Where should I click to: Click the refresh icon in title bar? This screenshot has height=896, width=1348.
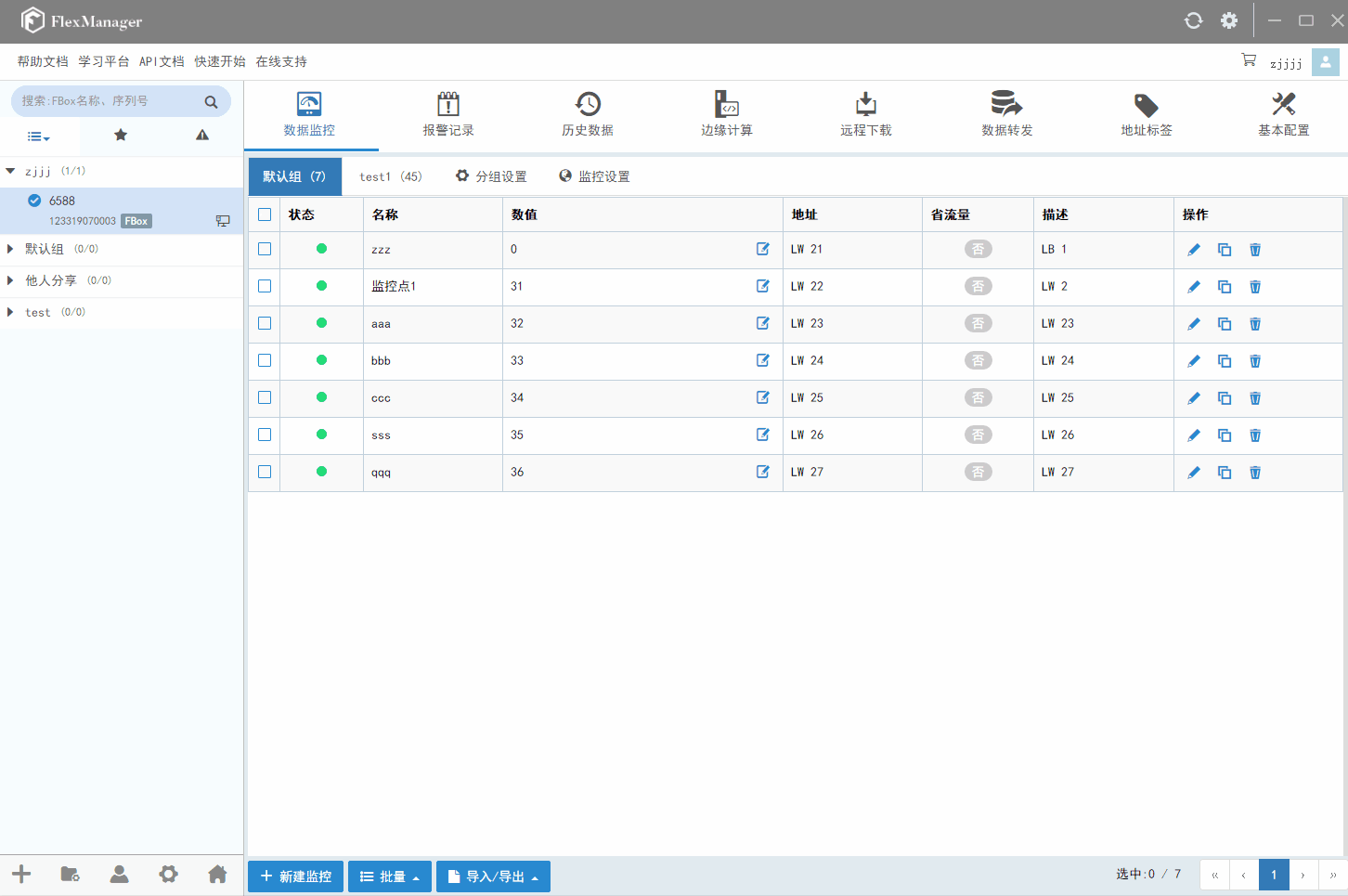(1194, 20)
